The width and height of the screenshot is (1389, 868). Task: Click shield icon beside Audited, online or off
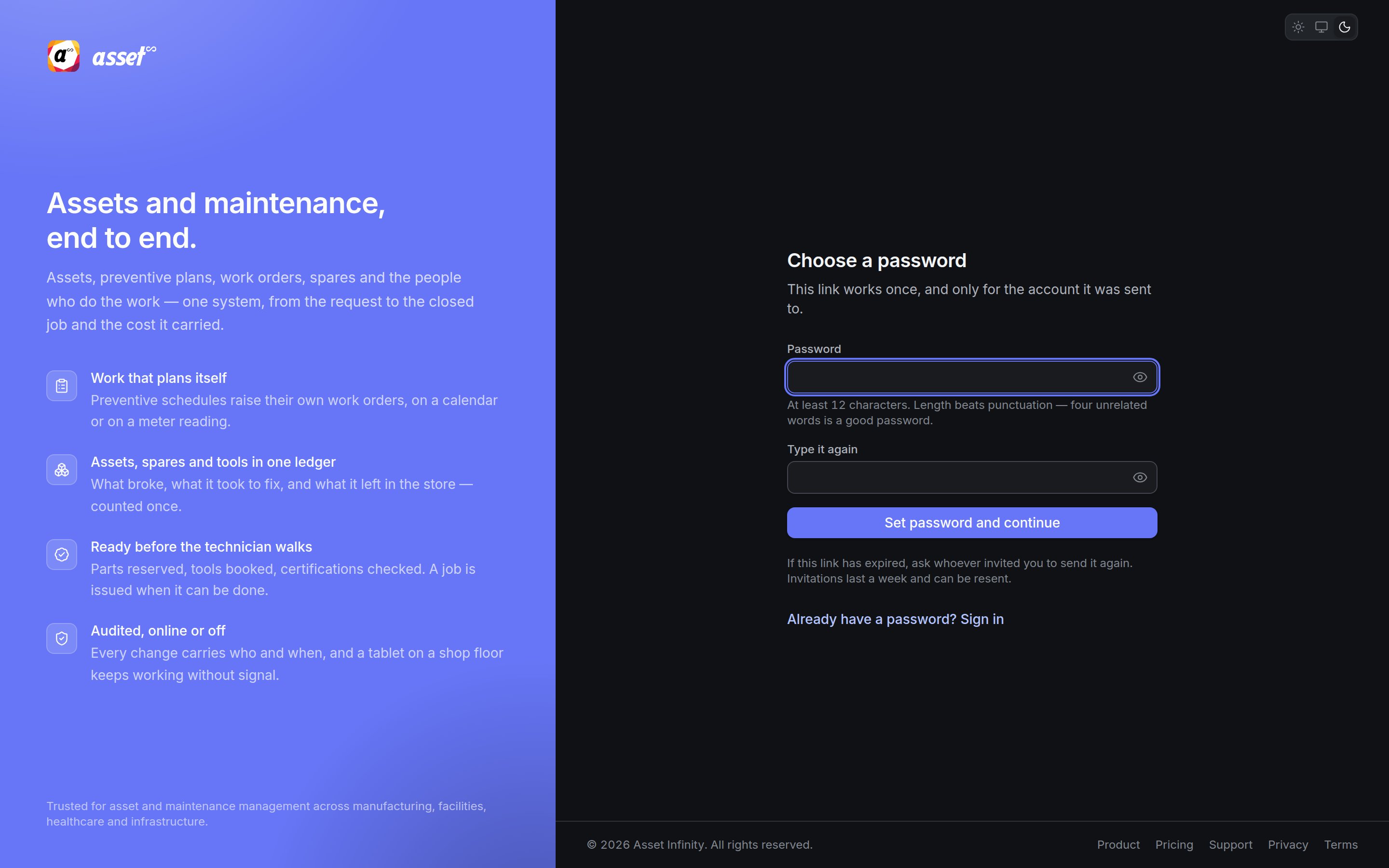pyautogui.click(x=62, y=638)
